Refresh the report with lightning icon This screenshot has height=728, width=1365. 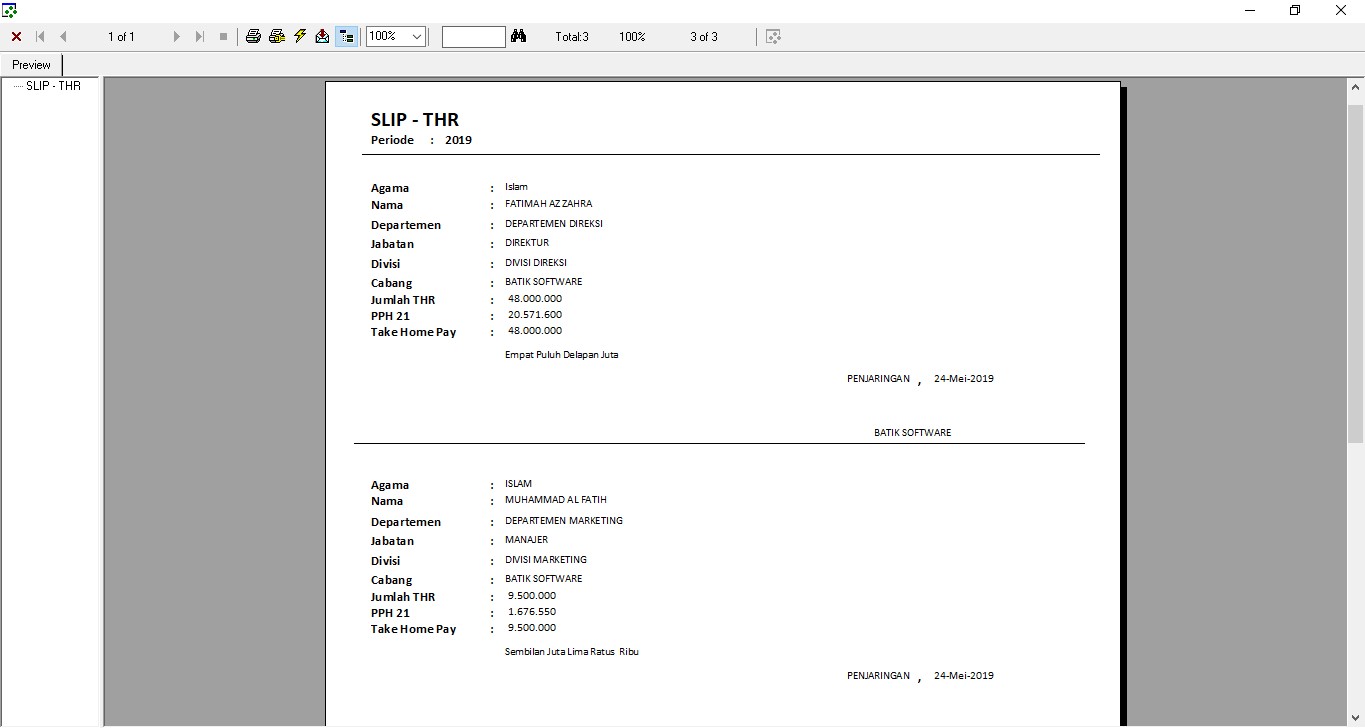[x=300, y=37]
